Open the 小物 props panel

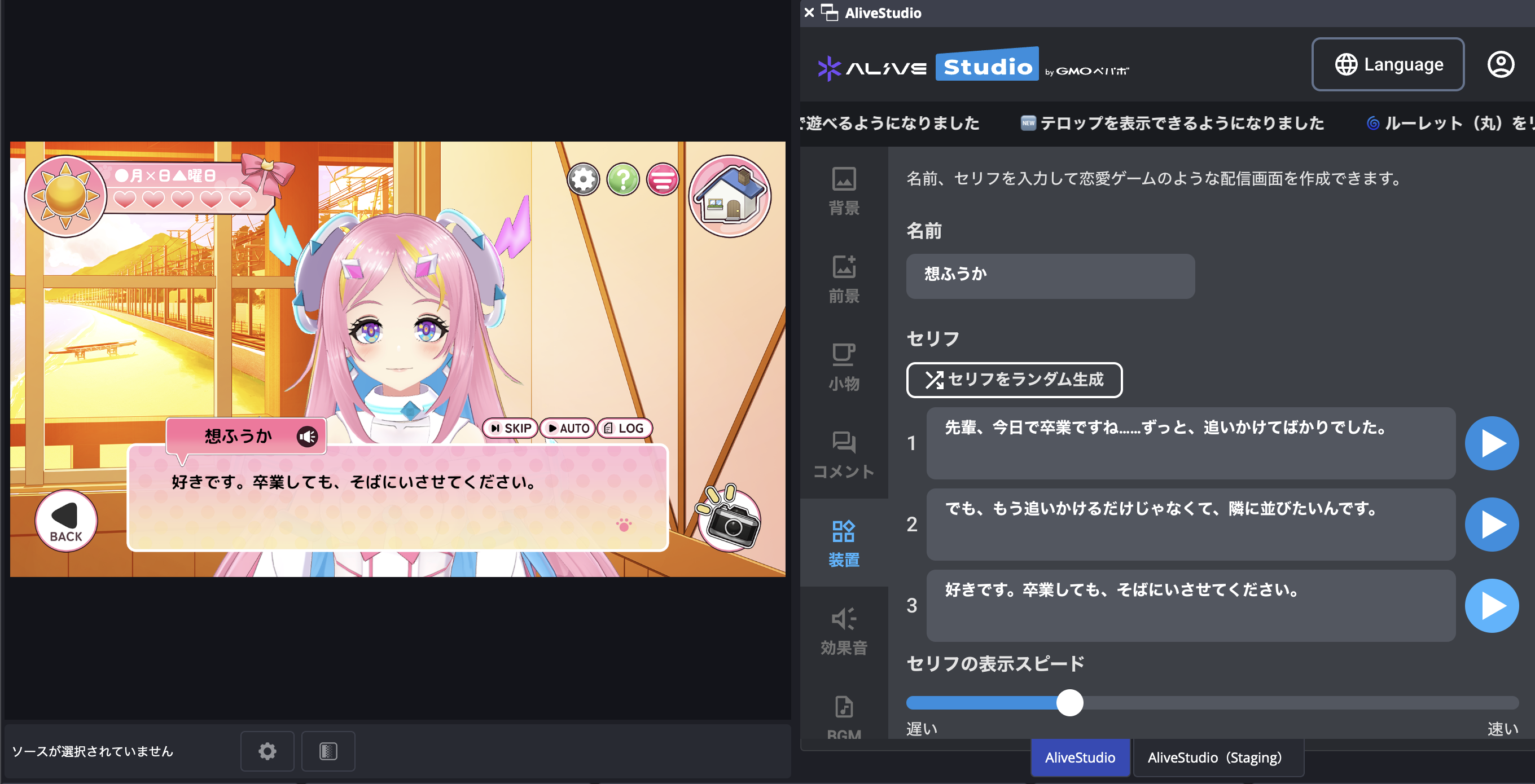coord(844,367)
